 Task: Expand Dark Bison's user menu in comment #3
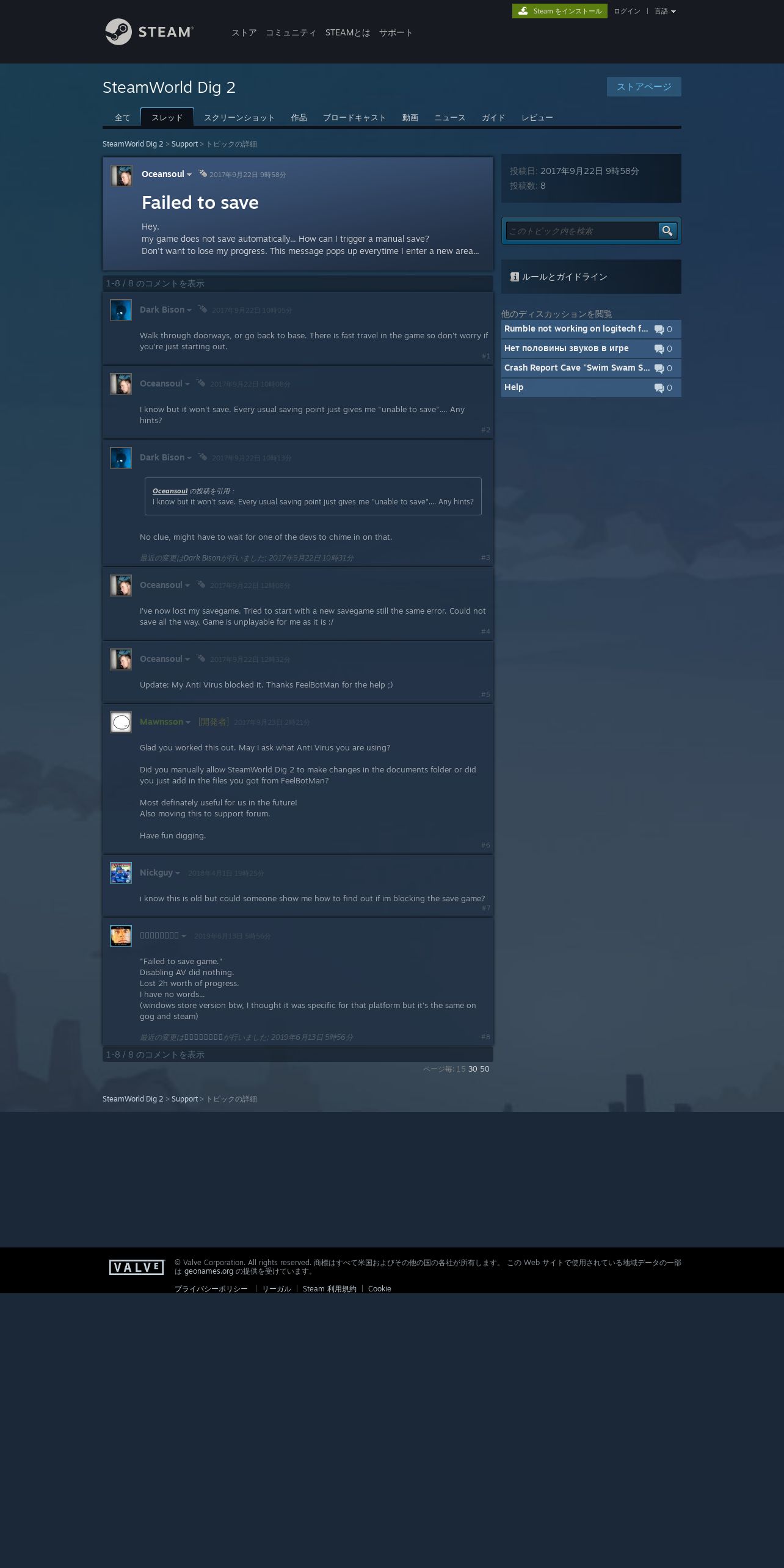coord(189,458)
